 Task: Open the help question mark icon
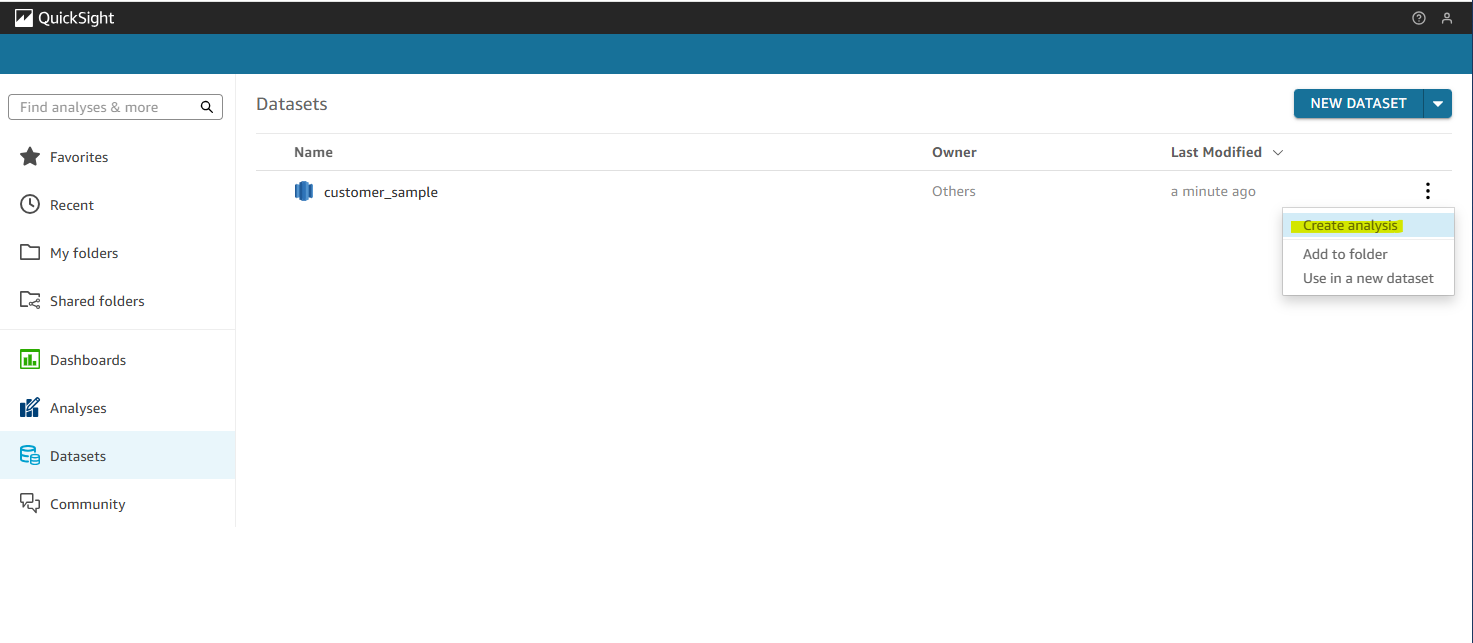[1418, 18]
